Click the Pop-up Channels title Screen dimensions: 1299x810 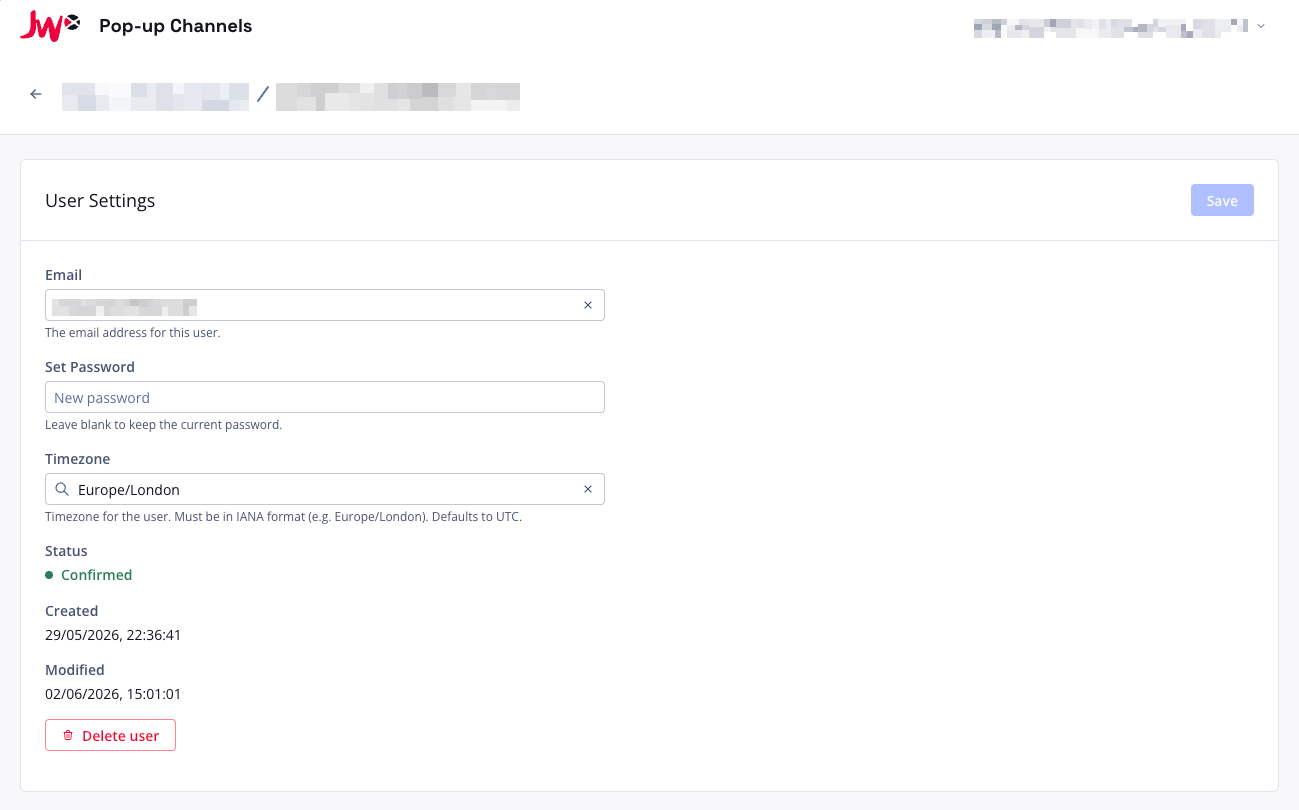pyautogui.click(x=176, y=26)
